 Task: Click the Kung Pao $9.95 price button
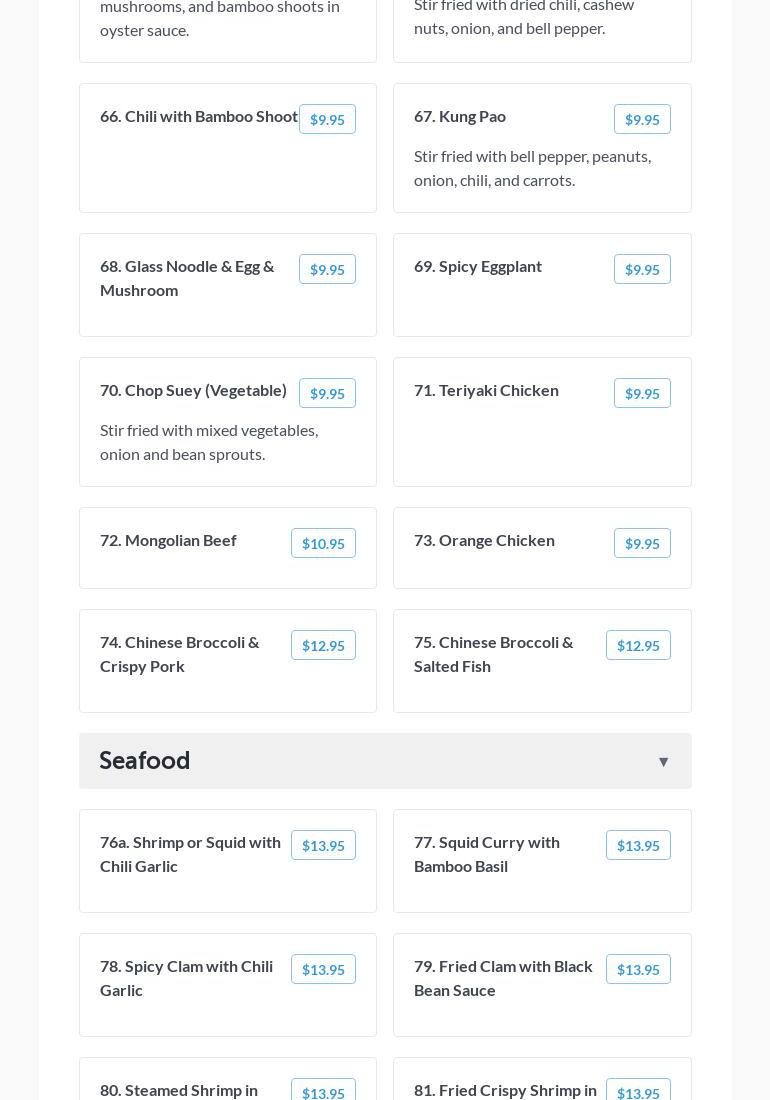point(642,119)
